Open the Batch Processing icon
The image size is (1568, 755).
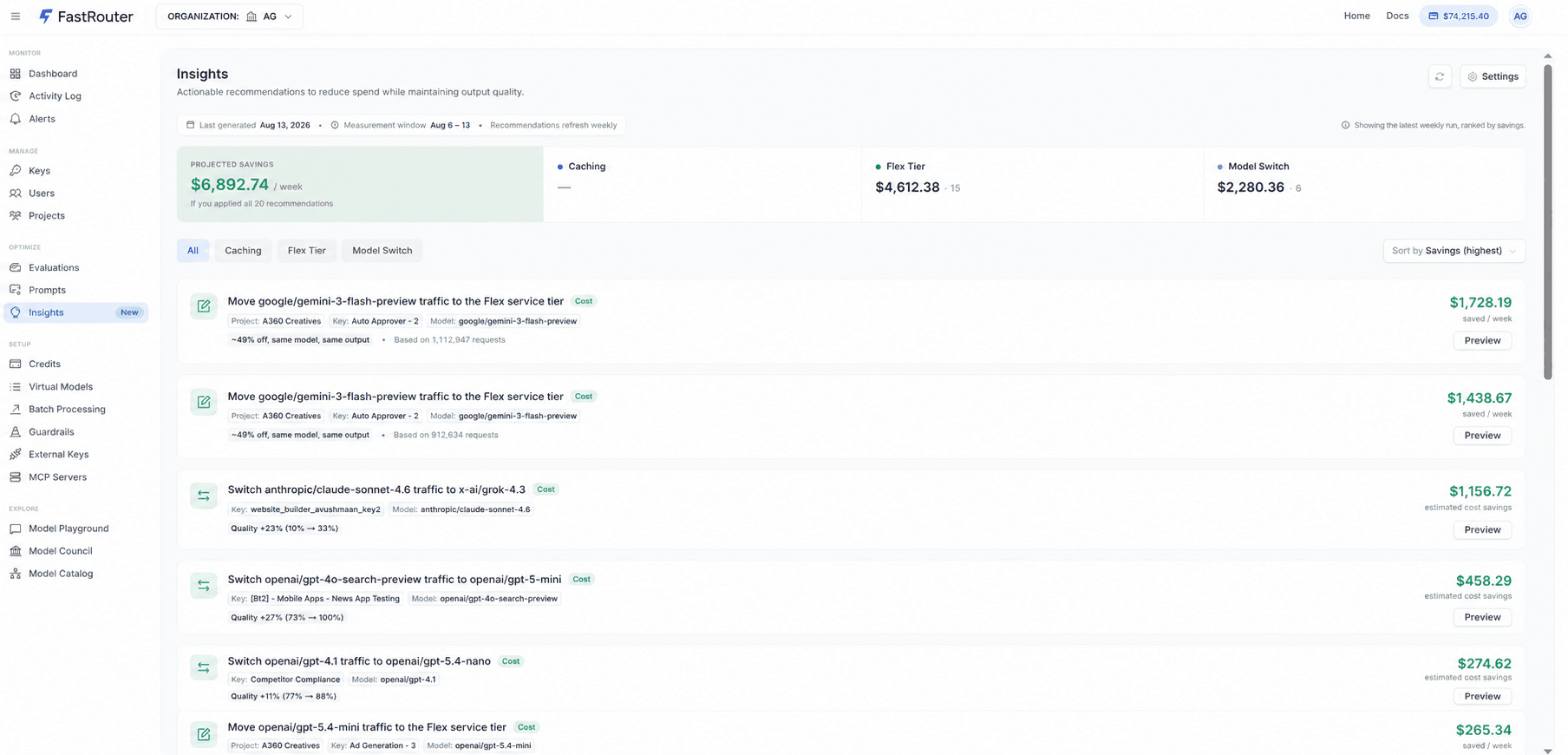pyautogui.click(x=16, y=410)
